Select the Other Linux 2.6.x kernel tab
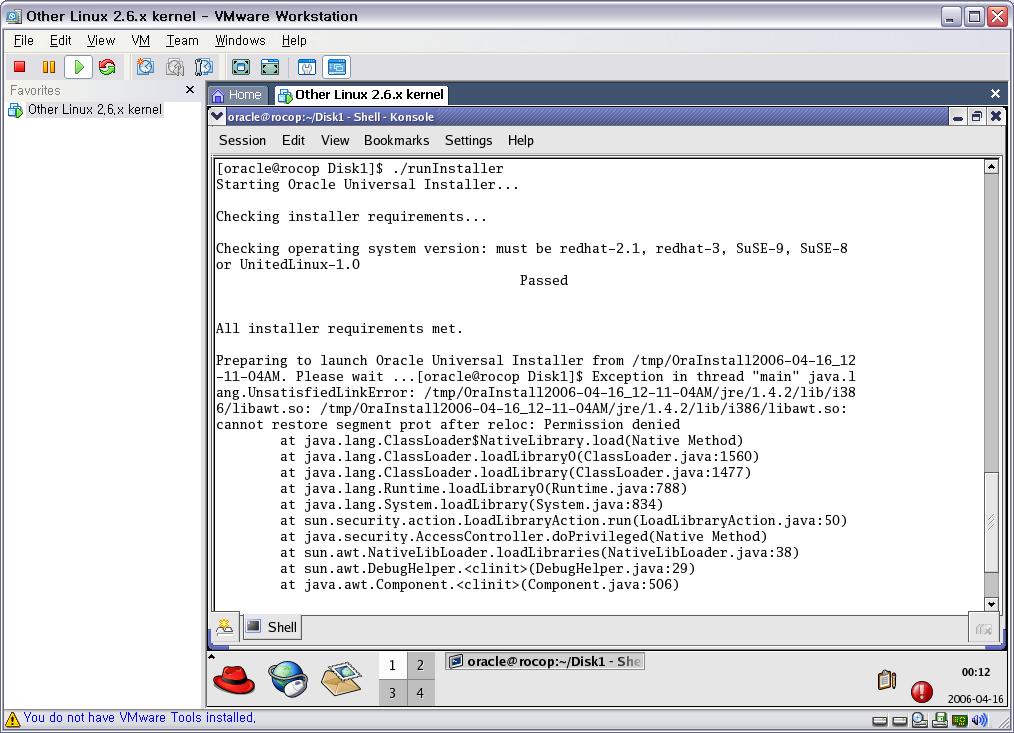Screen dimensions: 1014x733 361,95
